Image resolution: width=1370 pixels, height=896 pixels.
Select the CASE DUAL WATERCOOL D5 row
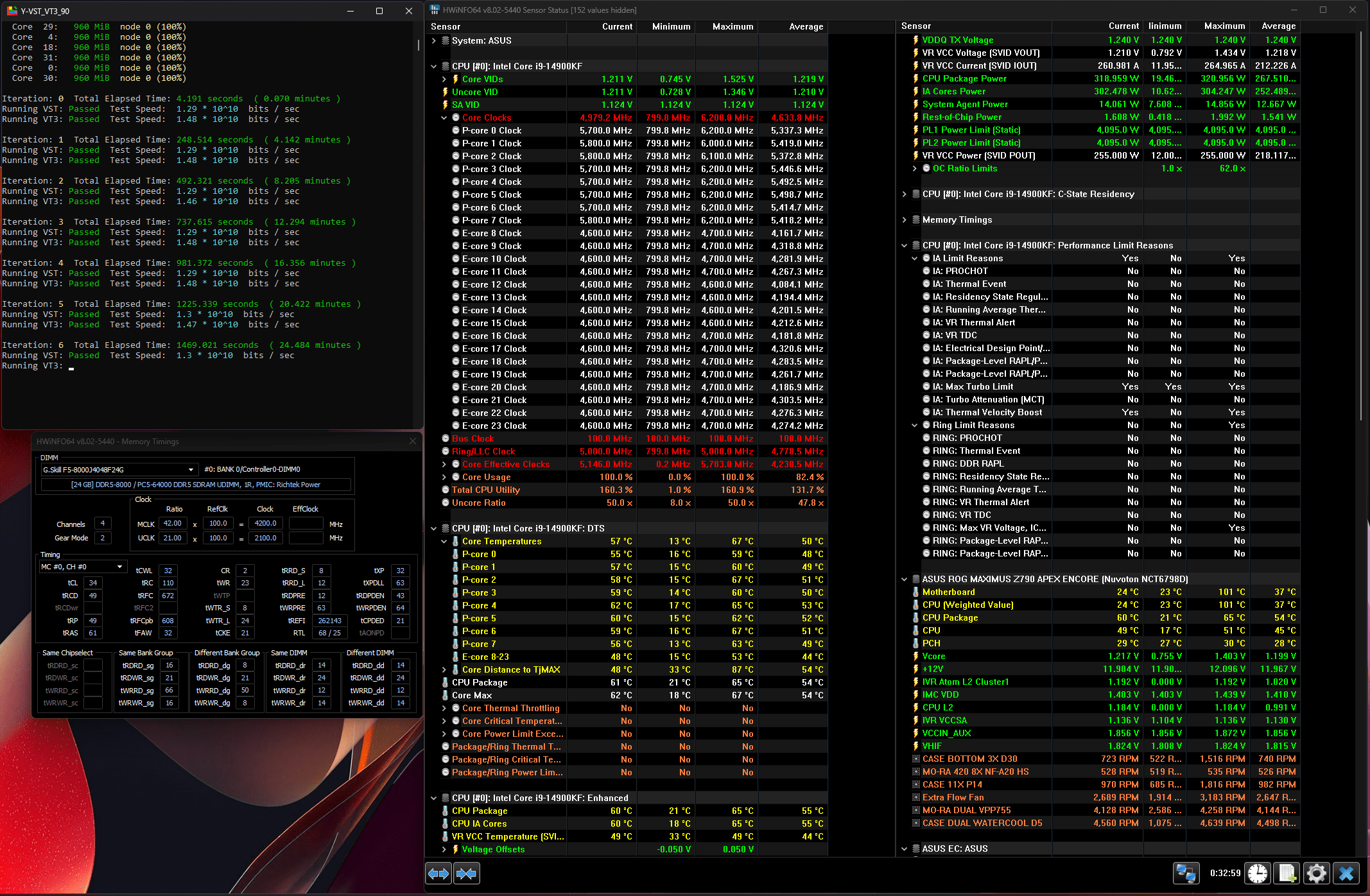tap(1099, 823)
